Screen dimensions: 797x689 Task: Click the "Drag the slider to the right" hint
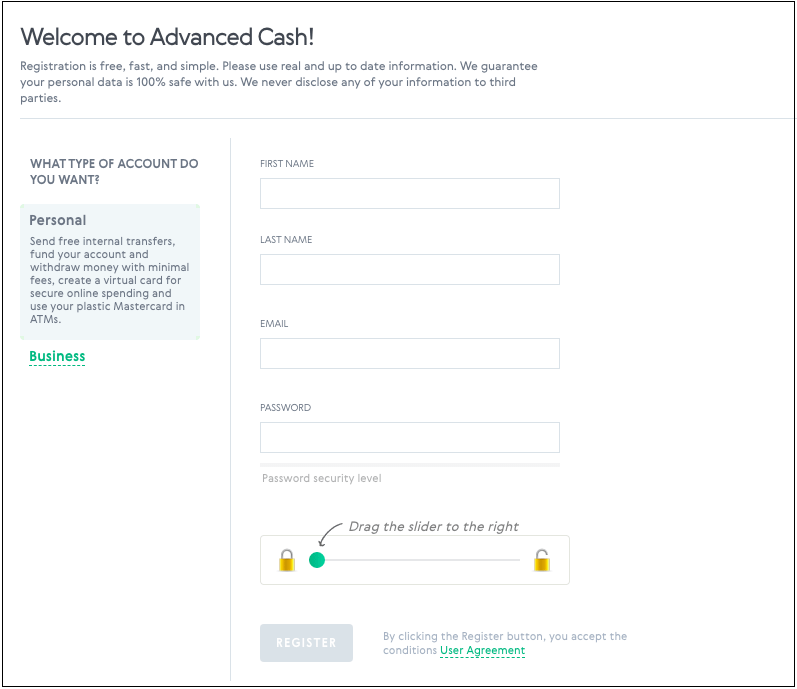(x=433, y=526)
